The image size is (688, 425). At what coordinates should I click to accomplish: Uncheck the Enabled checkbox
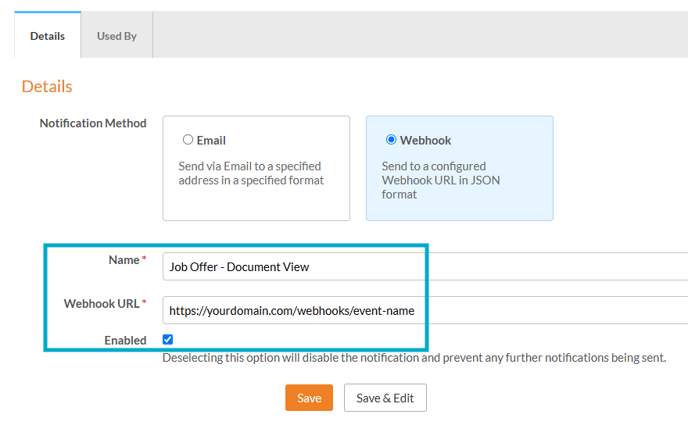coord(168,340)
